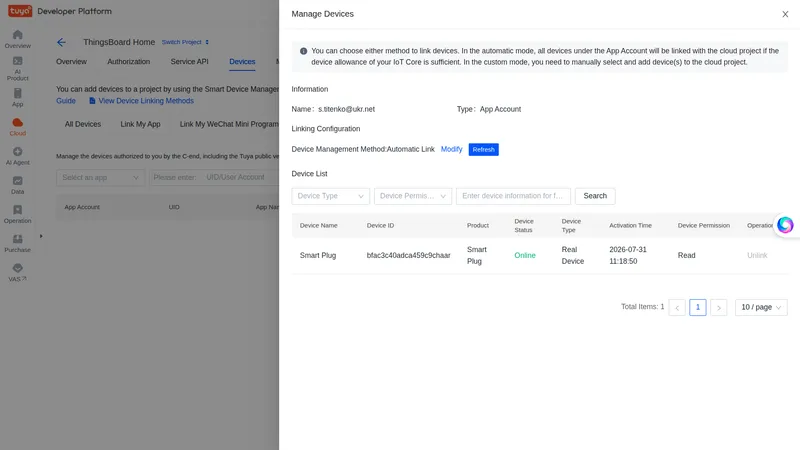Switch to the Authorization tab
Screen dimensions: 800x450
click(x=129, y=62)
